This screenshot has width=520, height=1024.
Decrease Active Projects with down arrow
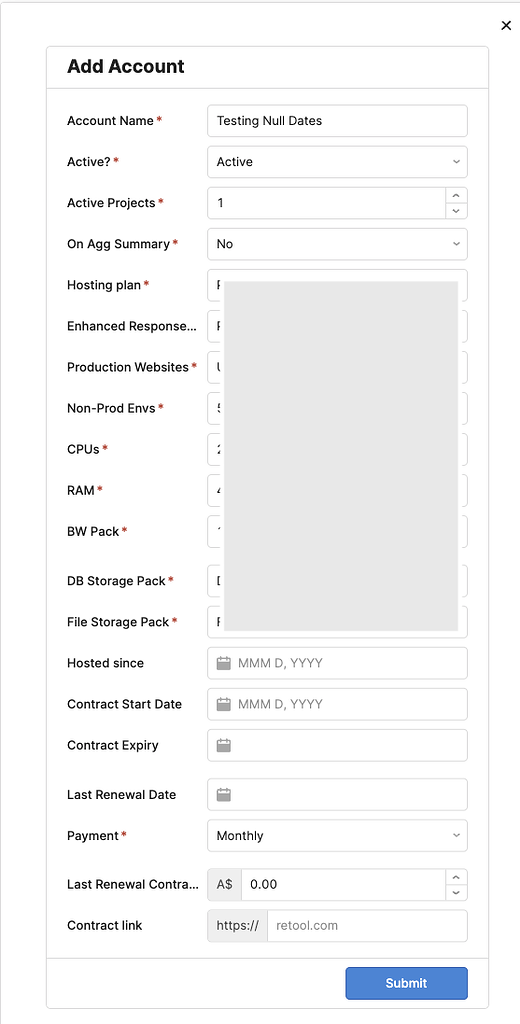pos(456,211)
